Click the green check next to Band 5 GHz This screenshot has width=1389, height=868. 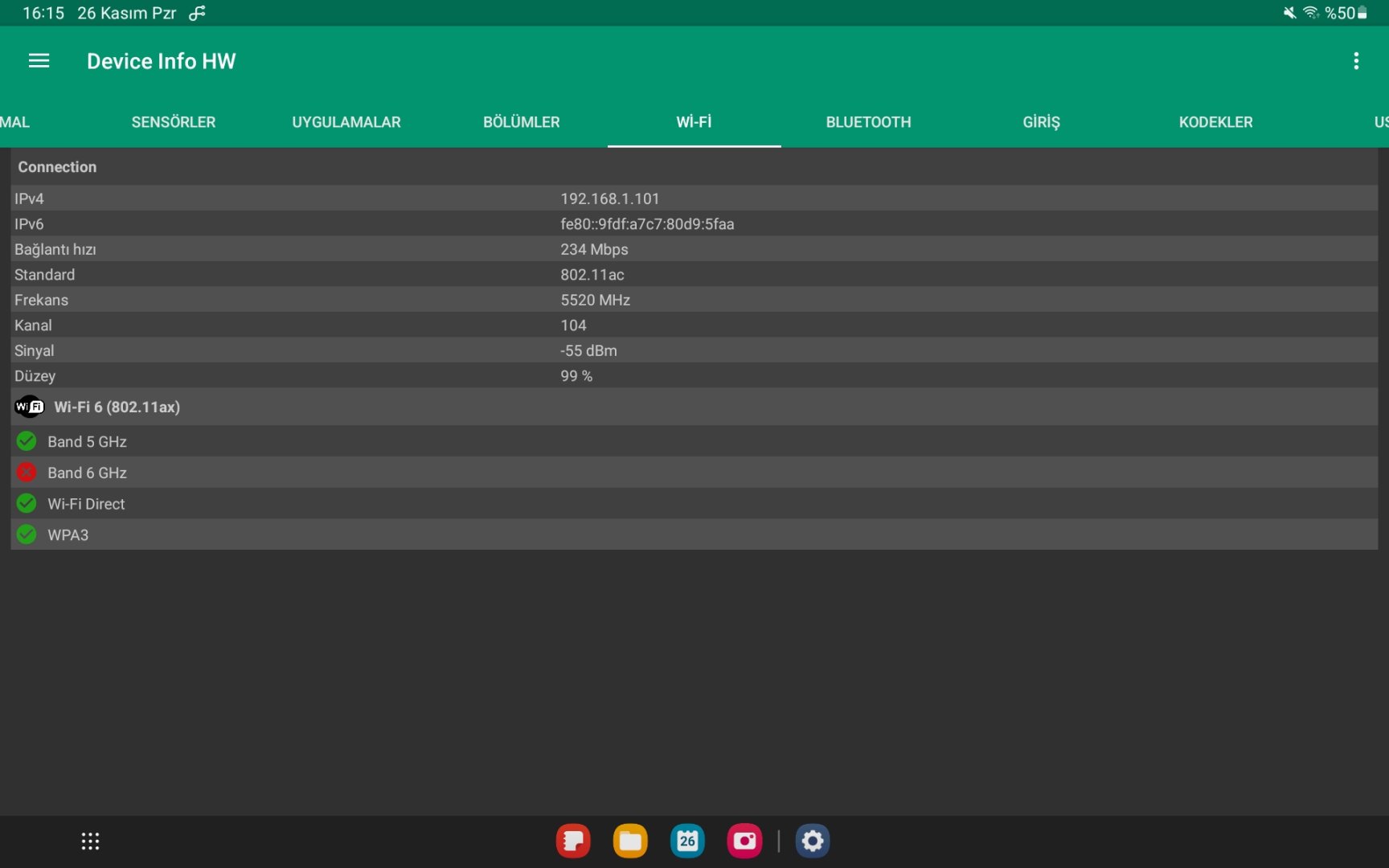(27, 441)
